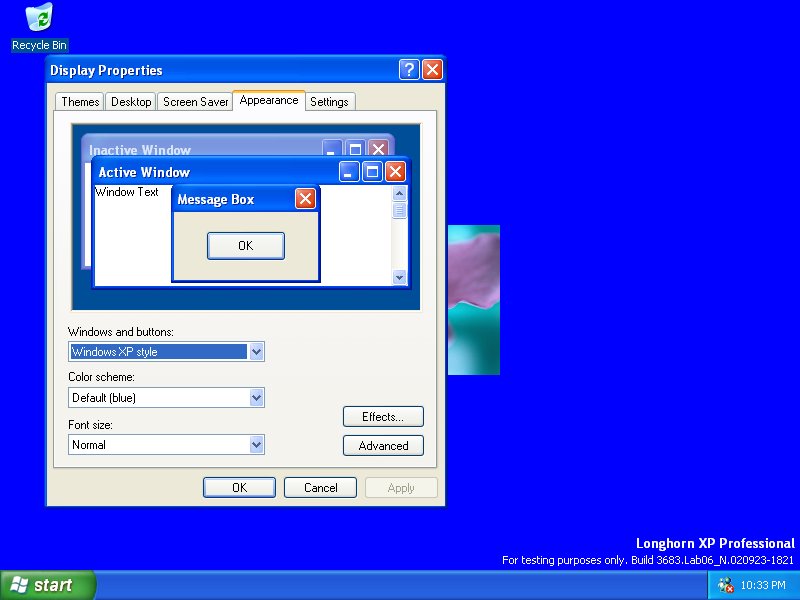Screen dimensions: 800x600
Task: Expand the Font size dropdown
Action: [x=256, y=445]
